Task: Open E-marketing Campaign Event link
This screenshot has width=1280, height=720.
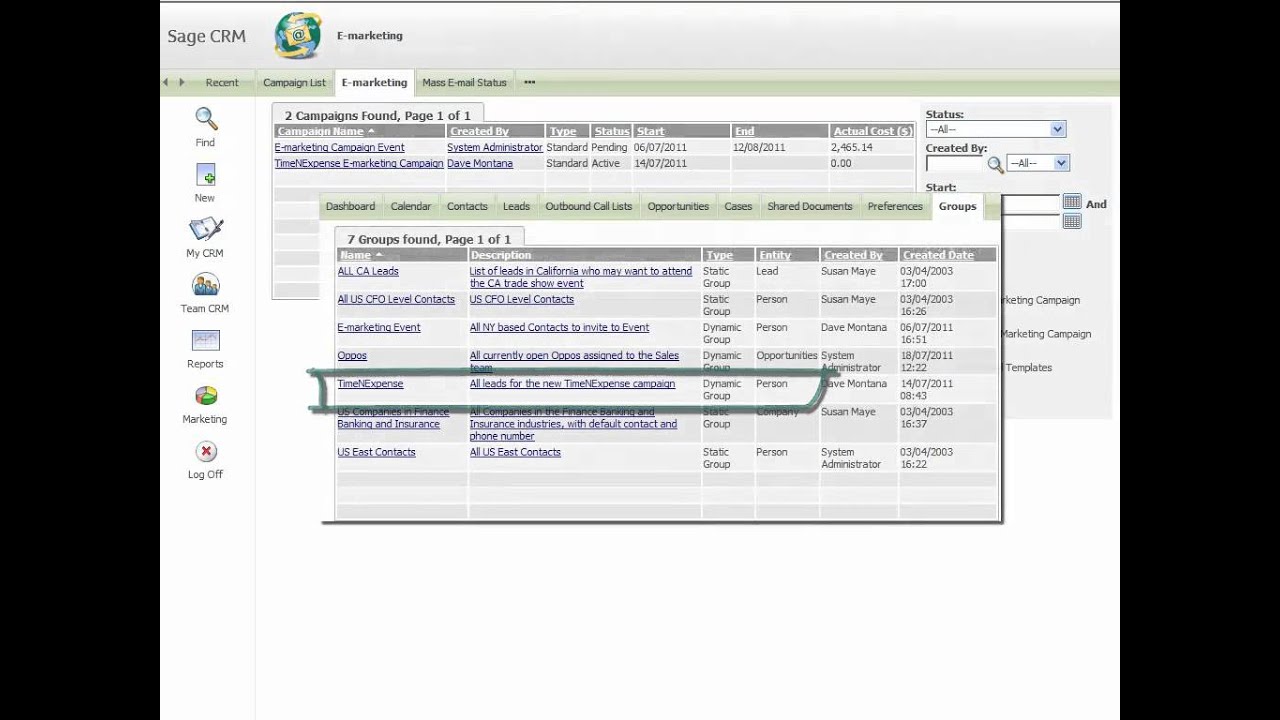Action: tap(340, 147)
